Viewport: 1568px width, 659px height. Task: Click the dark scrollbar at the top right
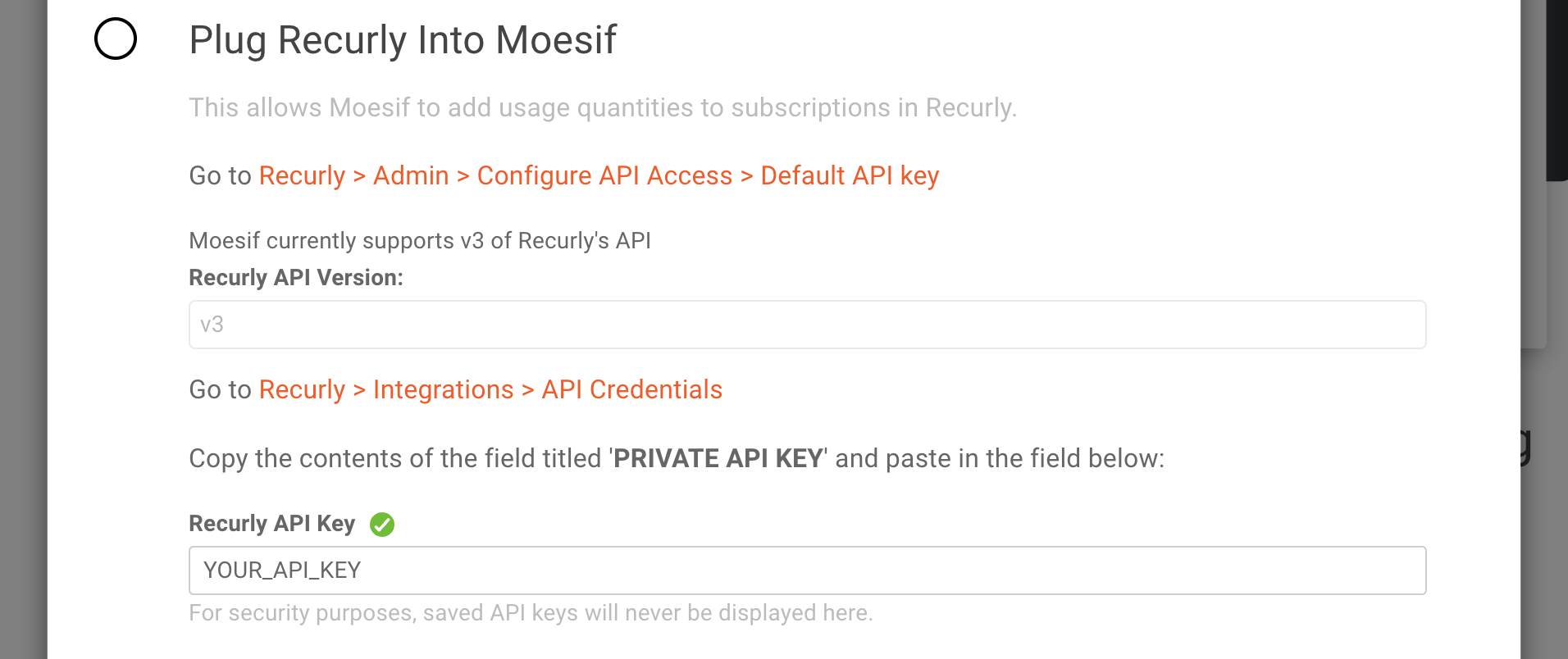pyautogui.click(x=1557, y=90)
